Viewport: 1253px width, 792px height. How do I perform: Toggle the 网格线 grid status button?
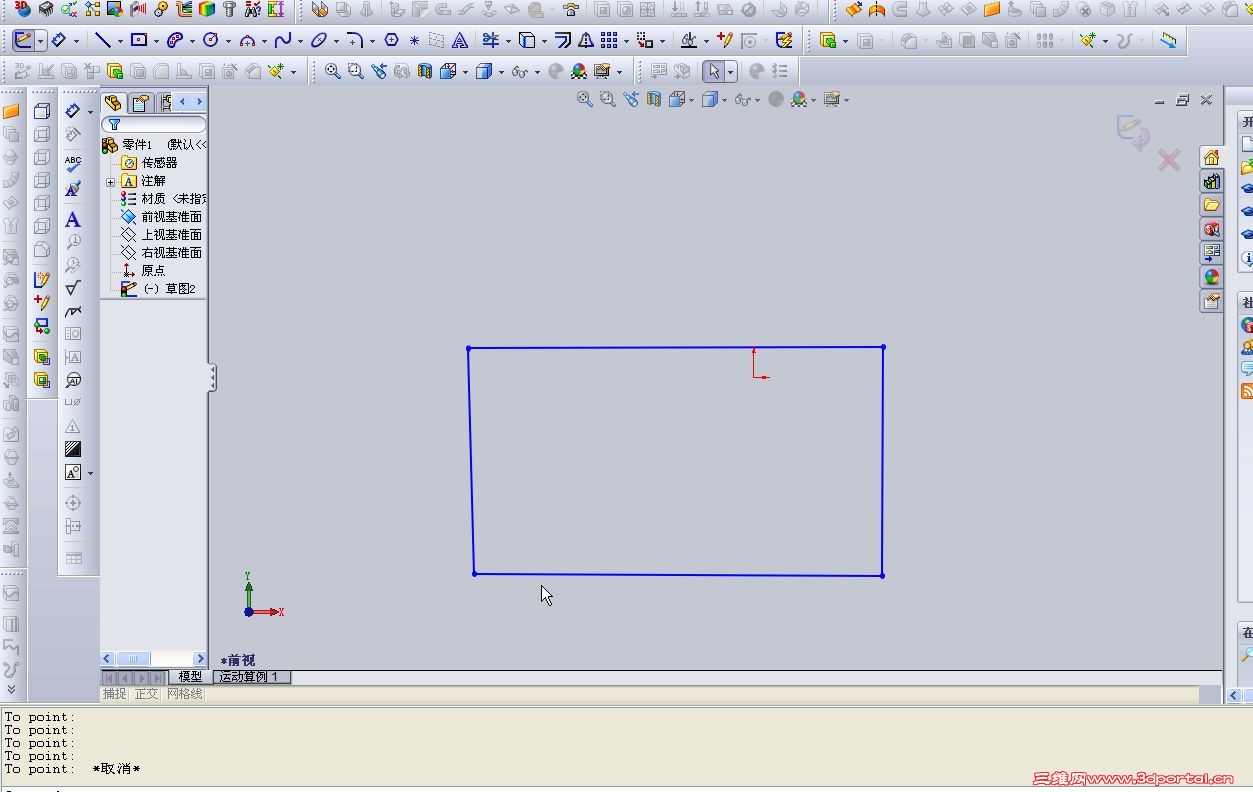[x=184, y=694]
